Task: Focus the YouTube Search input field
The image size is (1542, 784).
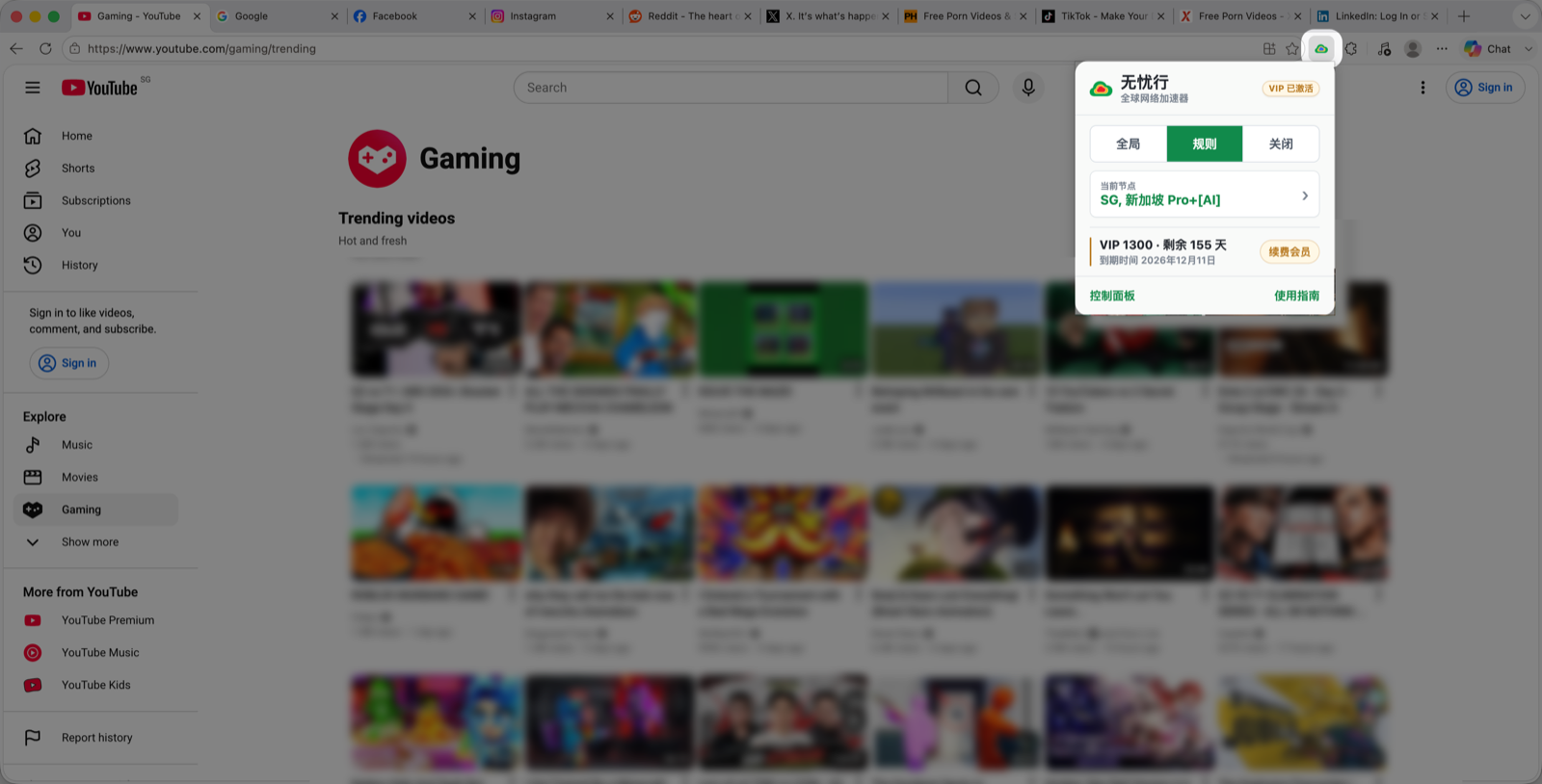Action: click(x=731, y=88)
